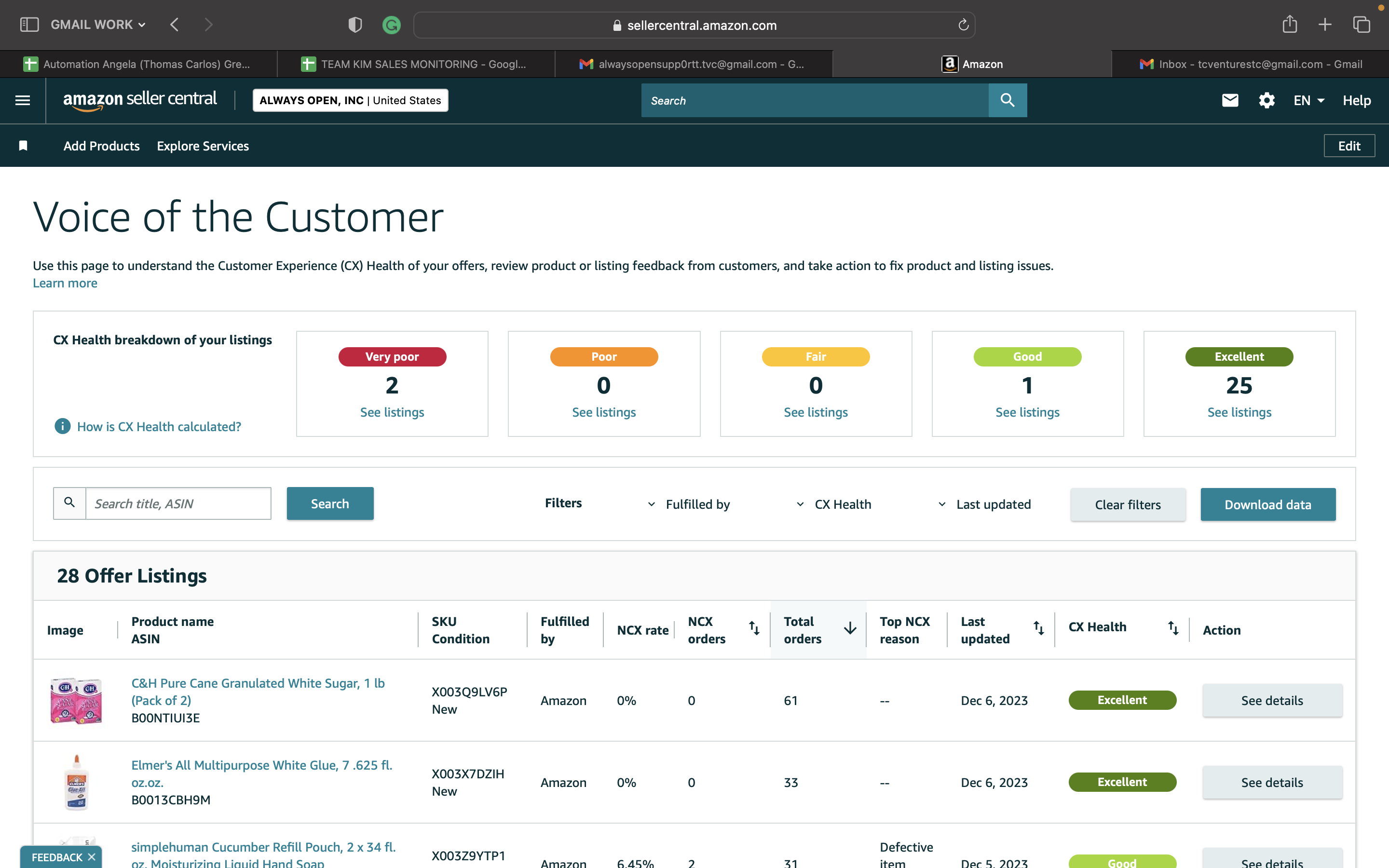The height and width of the screenshot is (868, 1389).
Task: Sort by Total orders down arrow
Action: [850, 629]
